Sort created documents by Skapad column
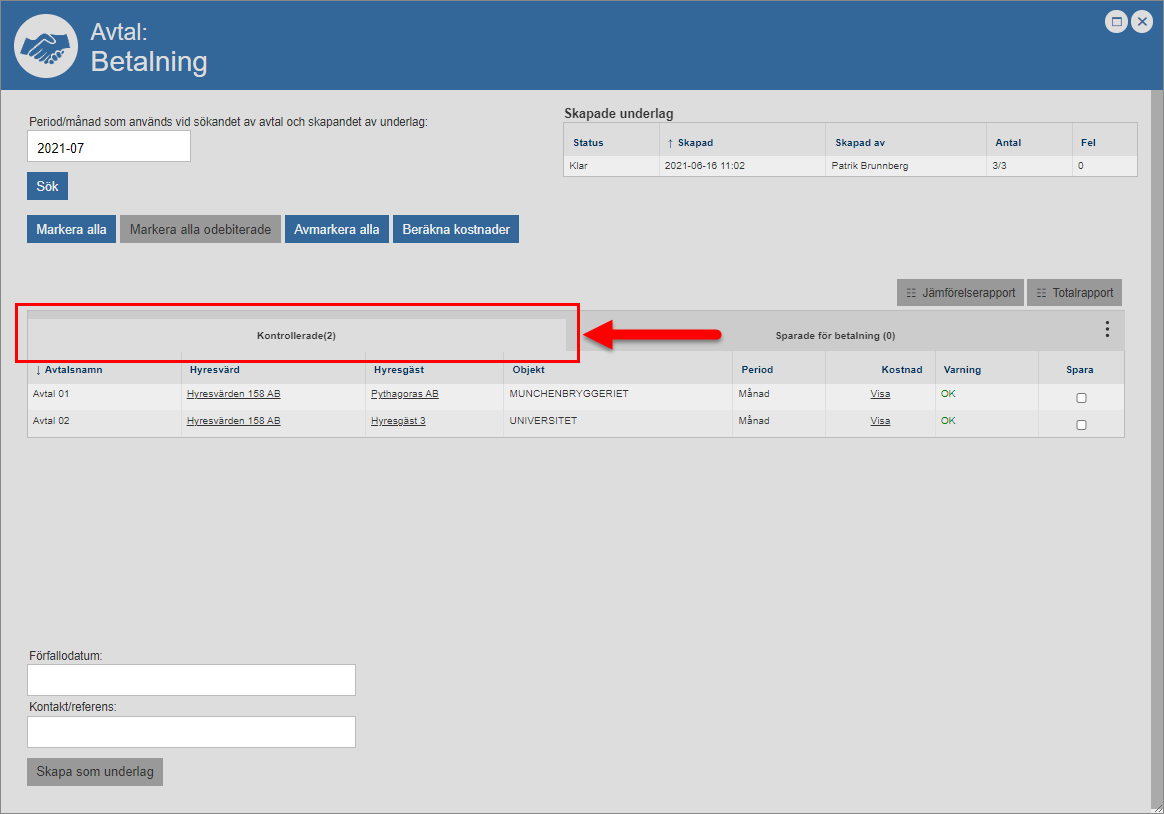Viewport: 1164px width, 814px height. [x=694, y=143]
